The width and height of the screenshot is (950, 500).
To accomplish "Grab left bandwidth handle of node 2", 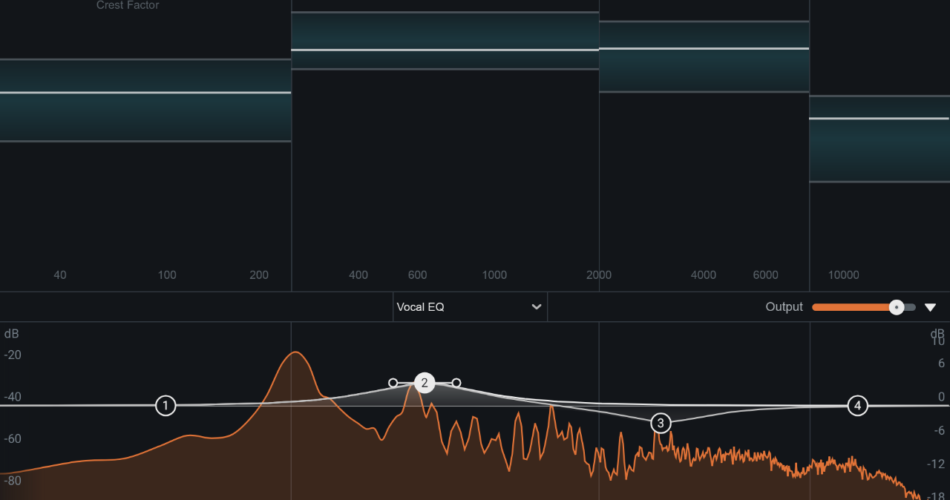I will [393, 382].
